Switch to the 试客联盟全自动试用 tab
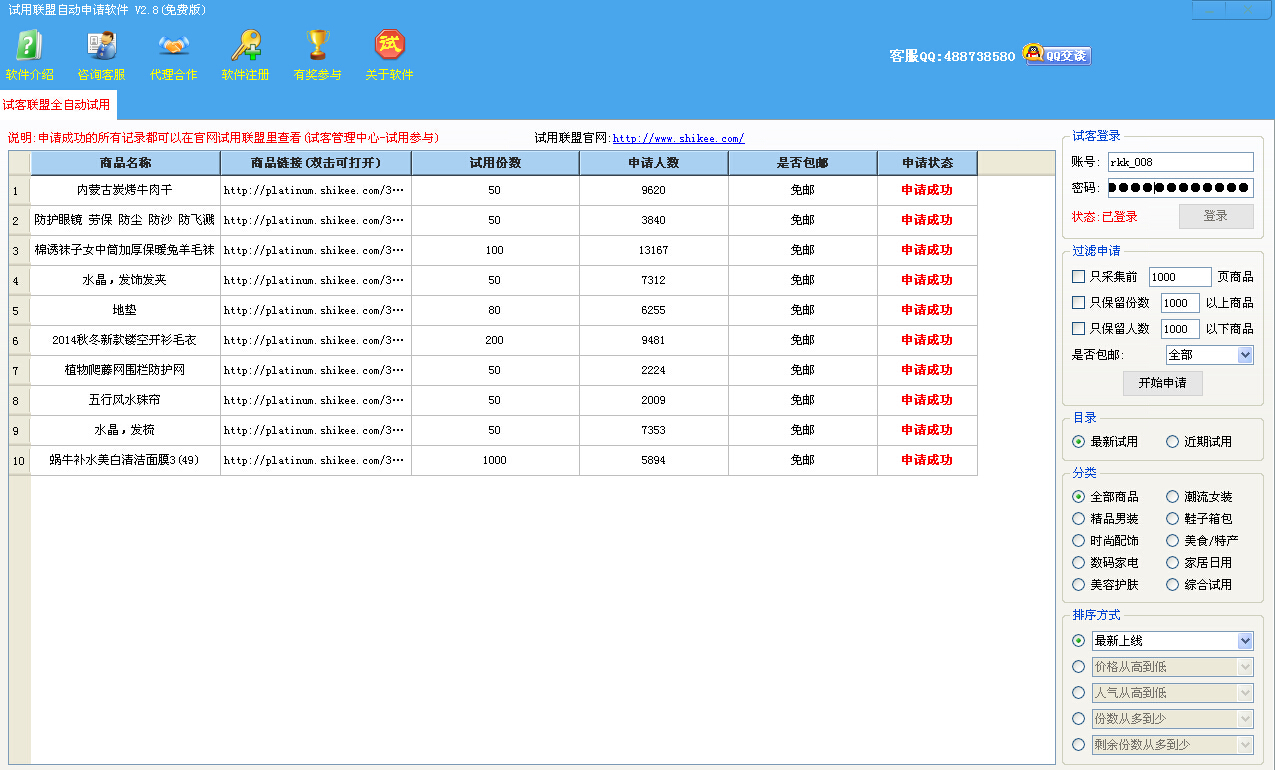Screen dimensions: 1275x770 pos(57,105)
